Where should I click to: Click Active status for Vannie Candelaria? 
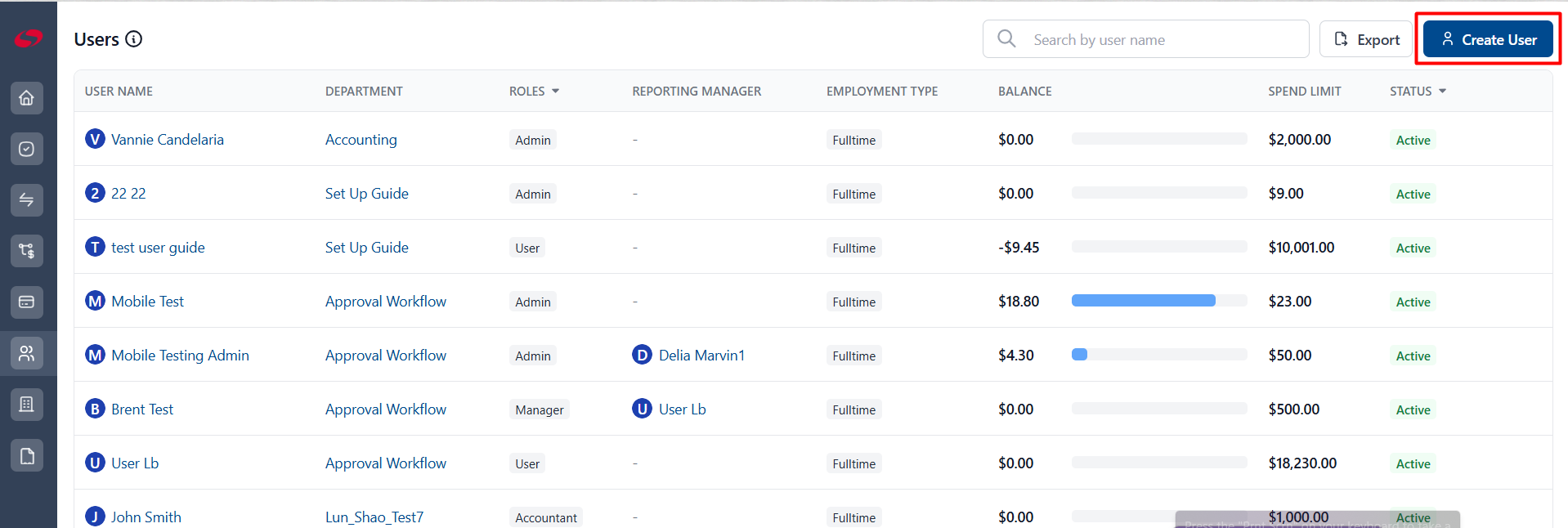(1413, 140)
